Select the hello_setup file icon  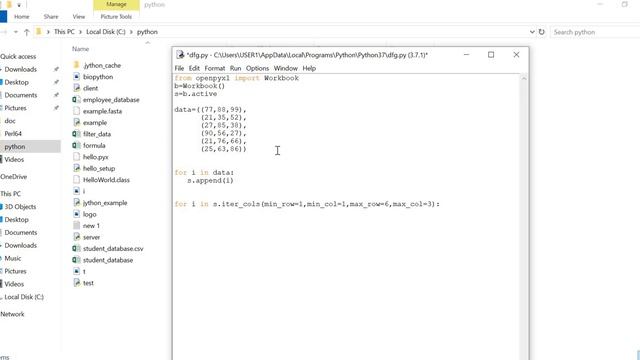[x=76, y=168]
